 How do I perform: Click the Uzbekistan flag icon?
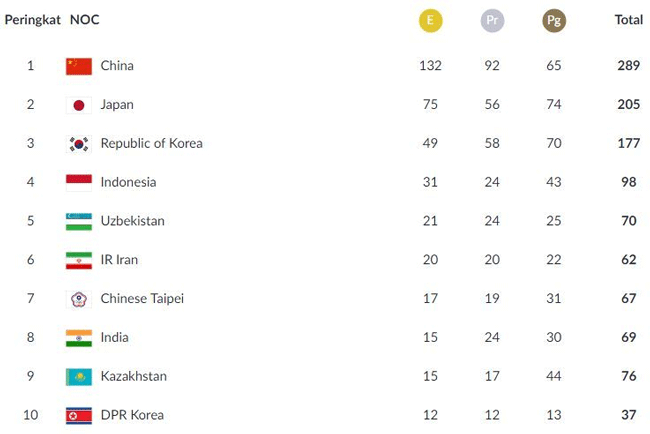79,221
